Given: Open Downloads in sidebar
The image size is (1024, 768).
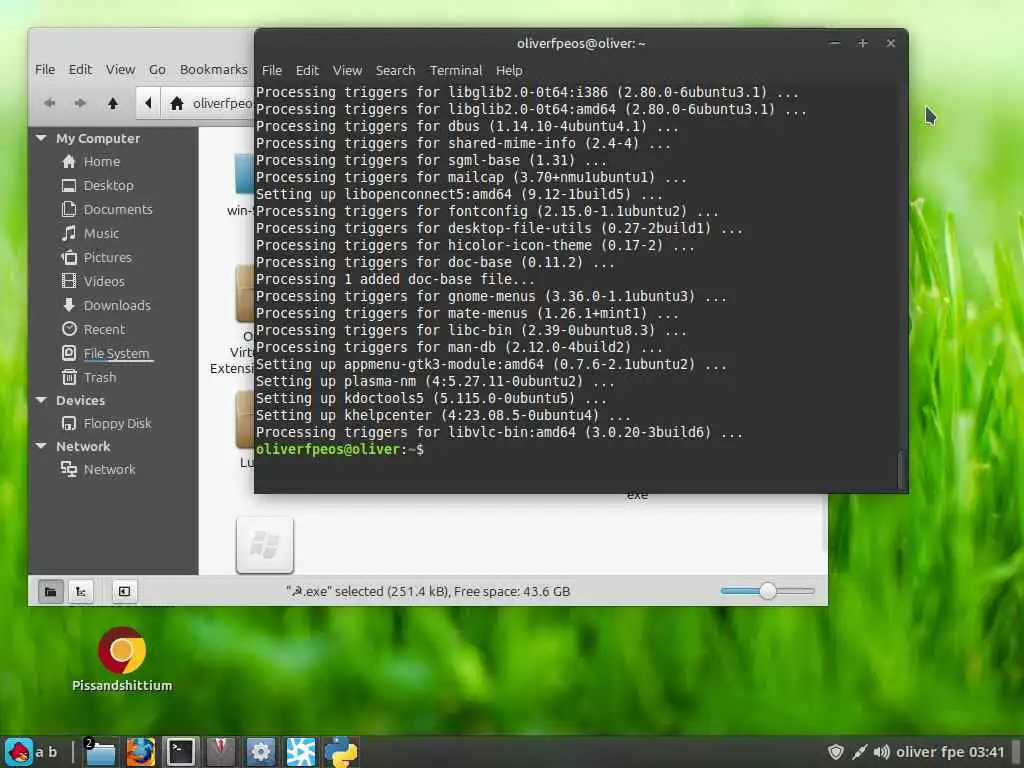Looking at the screenshot, I should (x=117, y=305).
